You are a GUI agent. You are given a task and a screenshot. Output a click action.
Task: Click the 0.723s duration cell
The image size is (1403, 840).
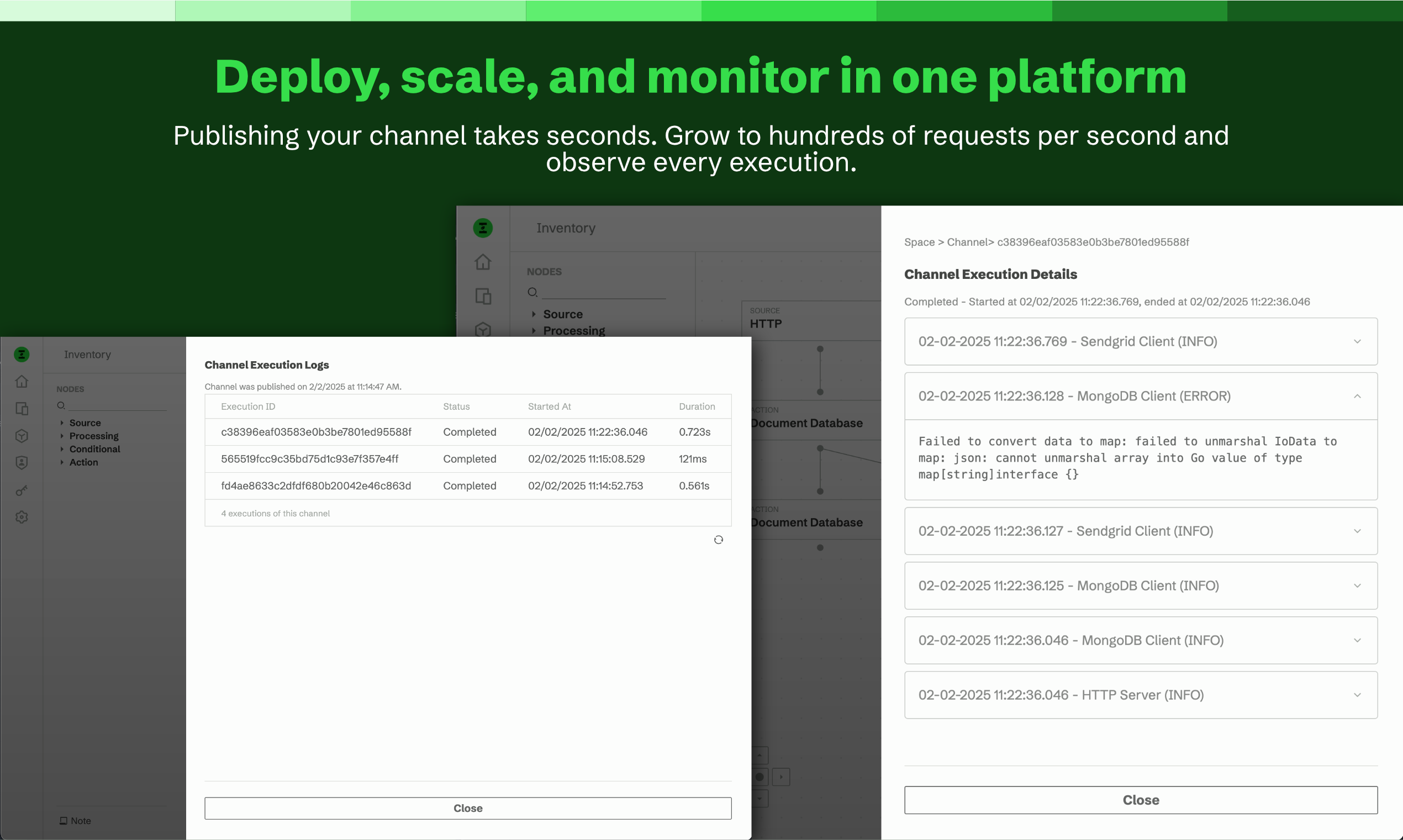(x=694, y=432)
